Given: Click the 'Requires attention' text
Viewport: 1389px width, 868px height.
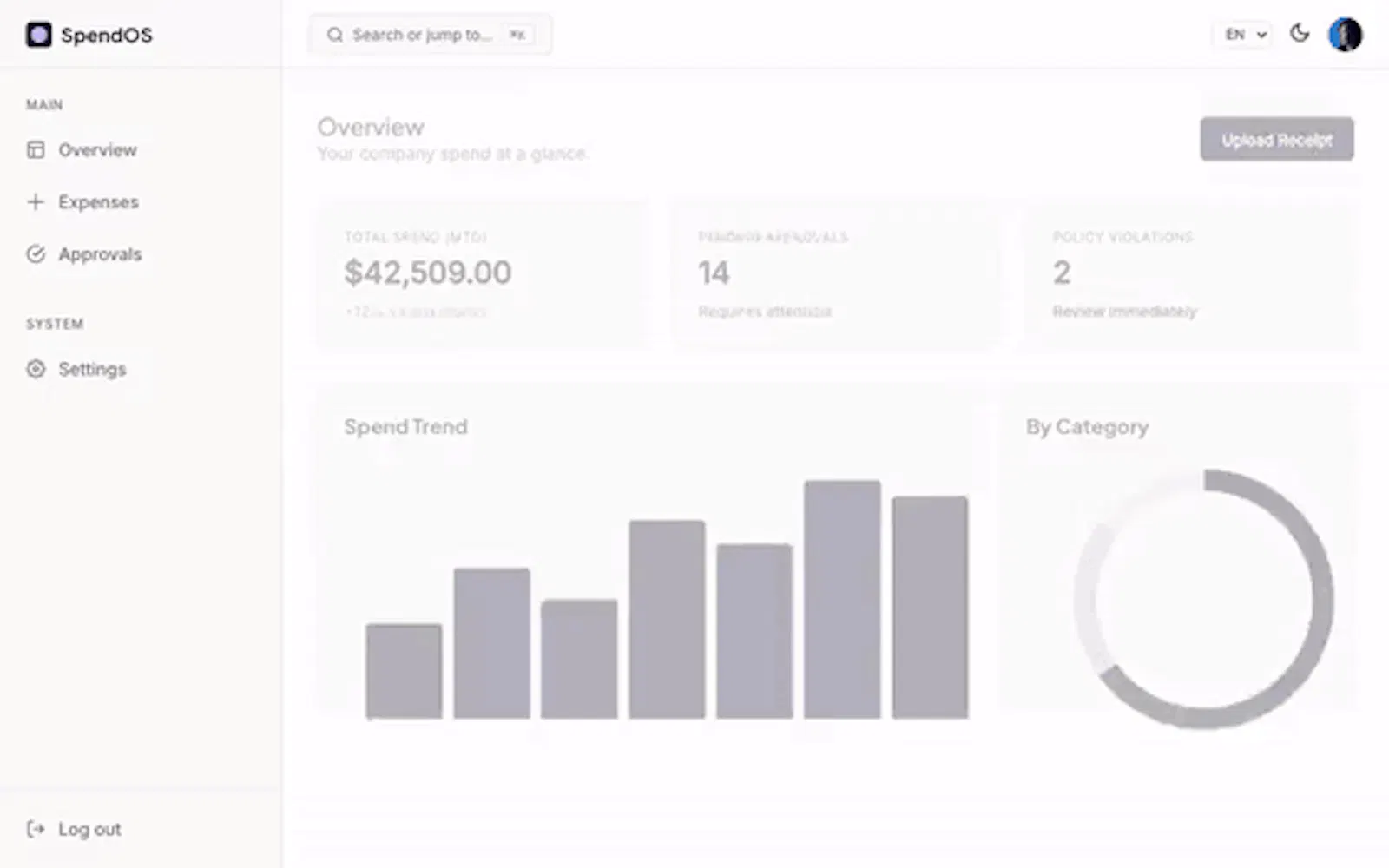Looking at the screenshot, I should point(765,312).
